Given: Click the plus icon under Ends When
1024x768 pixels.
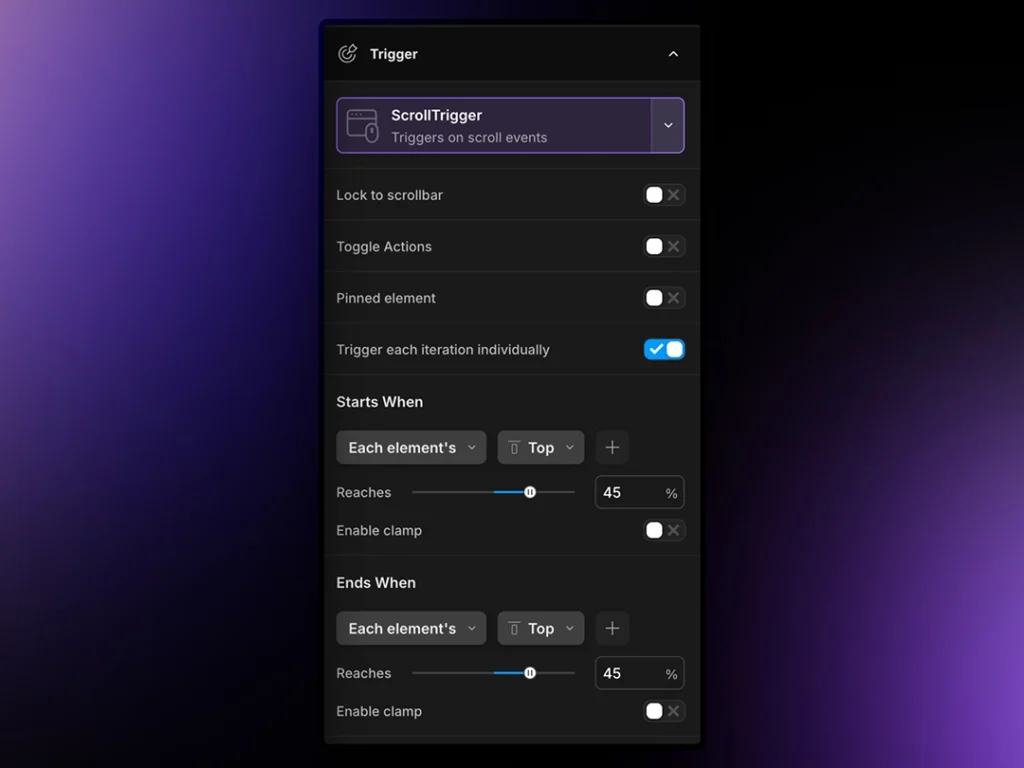Looking at the screenshot, I should (612, 629).
